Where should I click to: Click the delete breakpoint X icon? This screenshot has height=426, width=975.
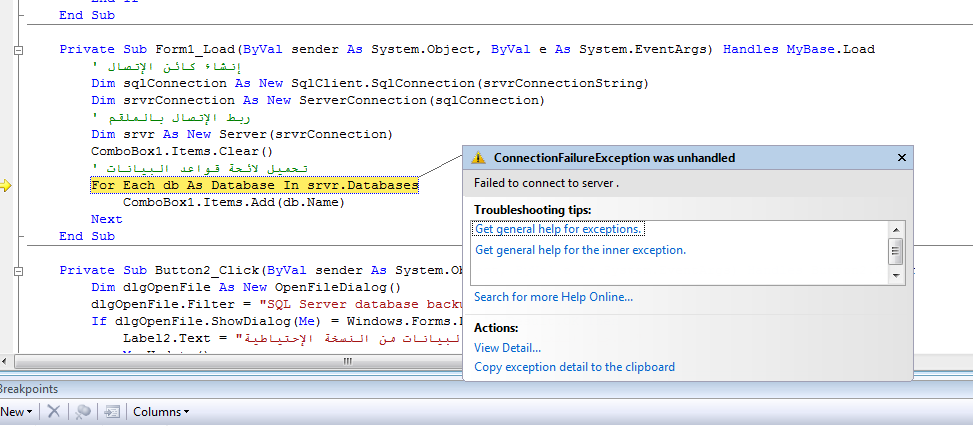pos(54,411)
